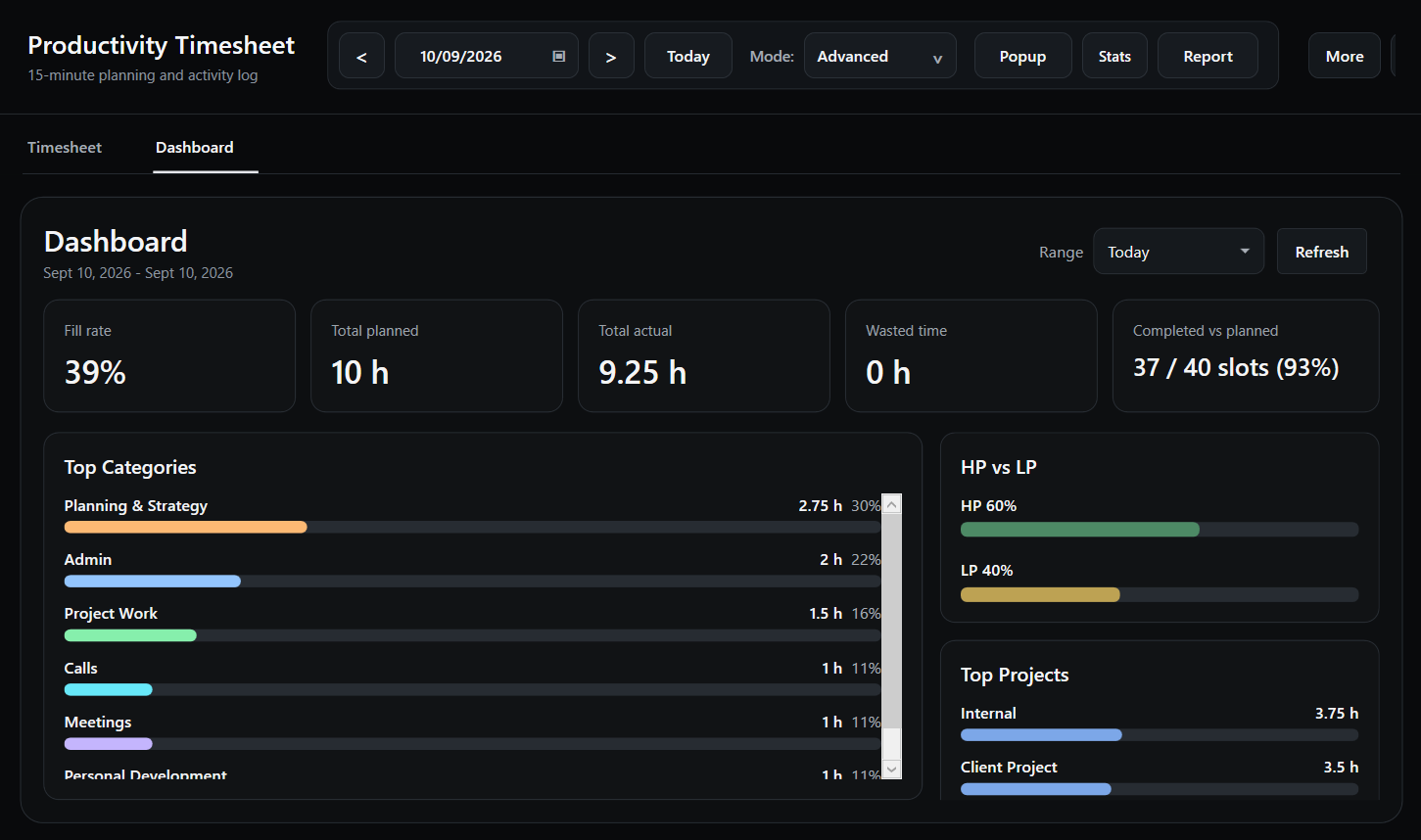Open calendar picker icon in date field

tap(559, 56)
